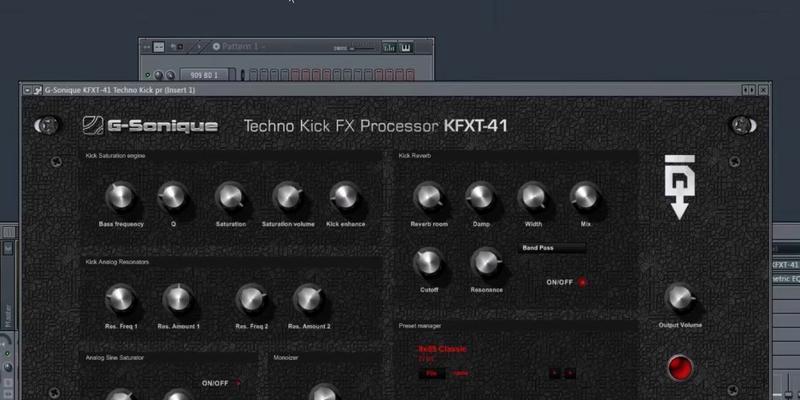Toggle the reverb filter ON/OFF LED
This screenshot has height=400, width=800.
coord(582,282)
